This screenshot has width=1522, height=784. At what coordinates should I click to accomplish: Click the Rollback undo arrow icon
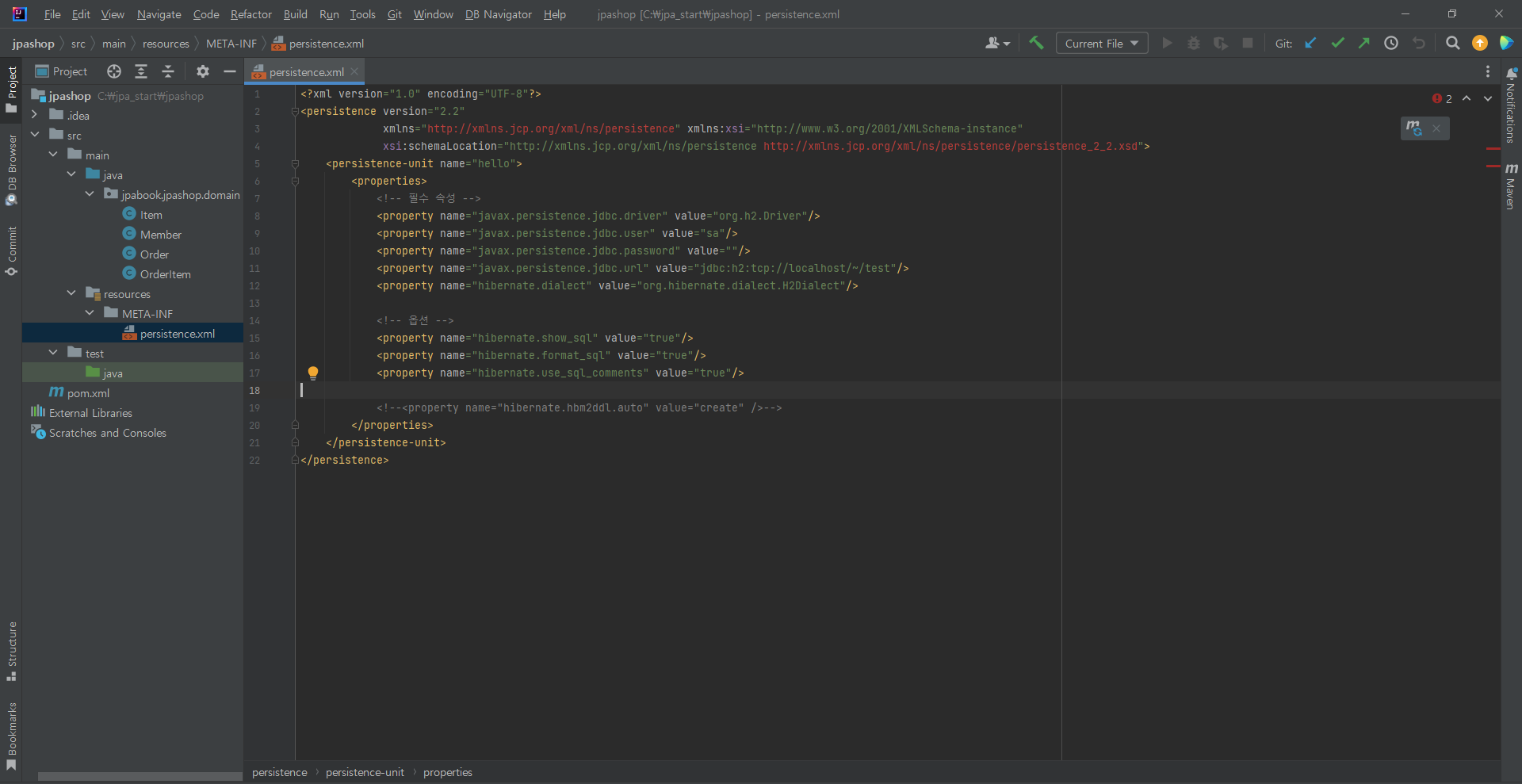[1419, 43]
